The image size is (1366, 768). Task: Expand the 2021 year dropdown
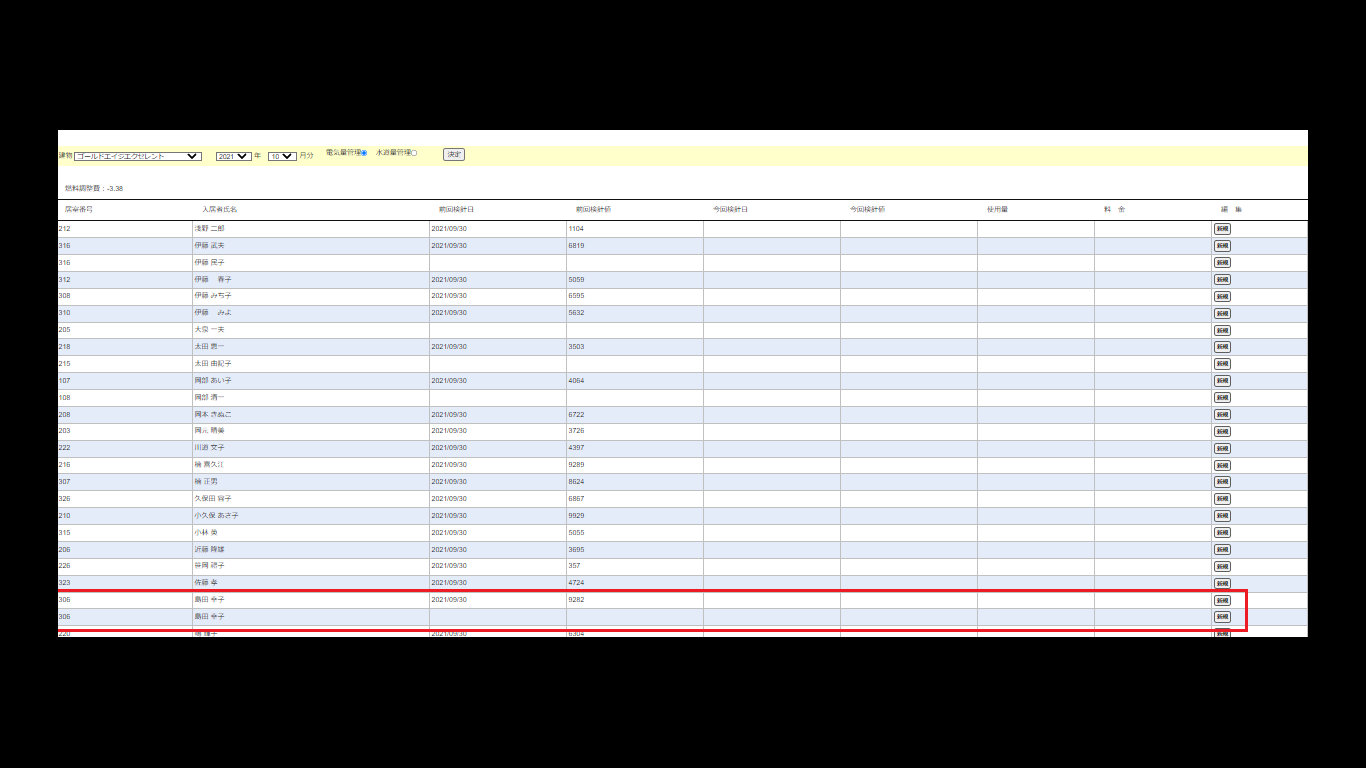(234, 156)
